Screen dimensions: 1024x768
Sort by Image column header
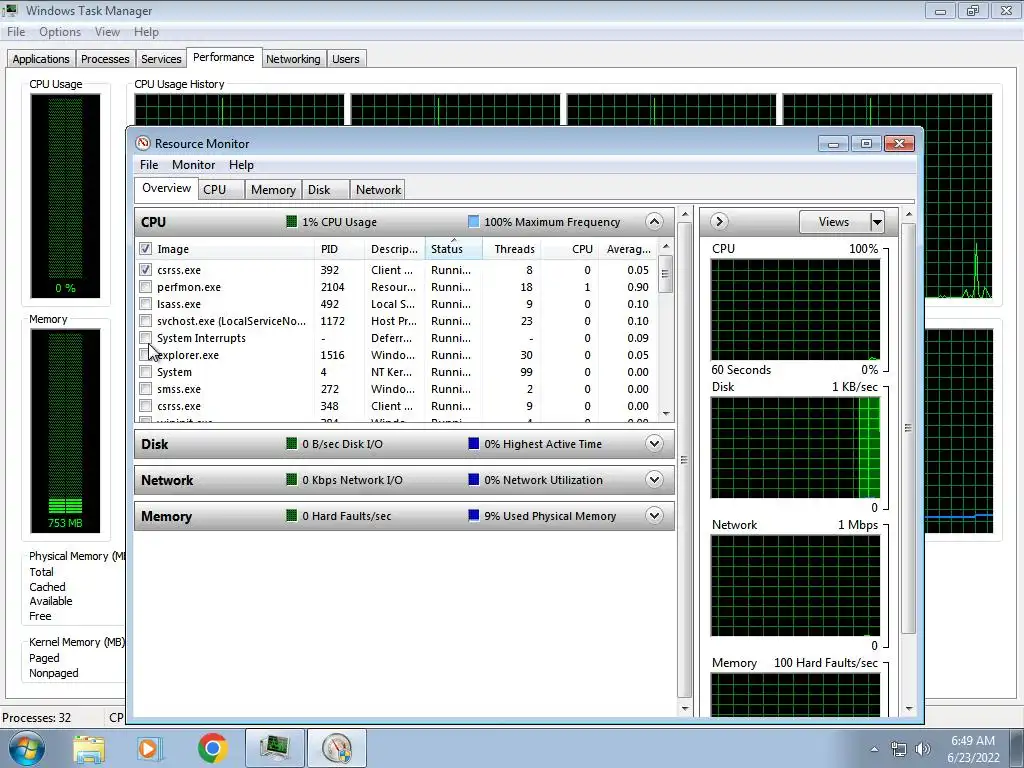(224, 249)
